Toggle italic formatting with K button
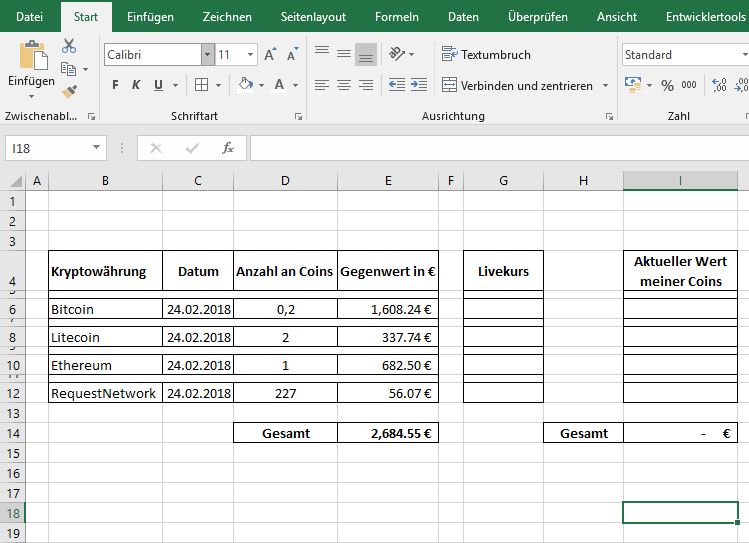749x543 pixels. point(137,85)
